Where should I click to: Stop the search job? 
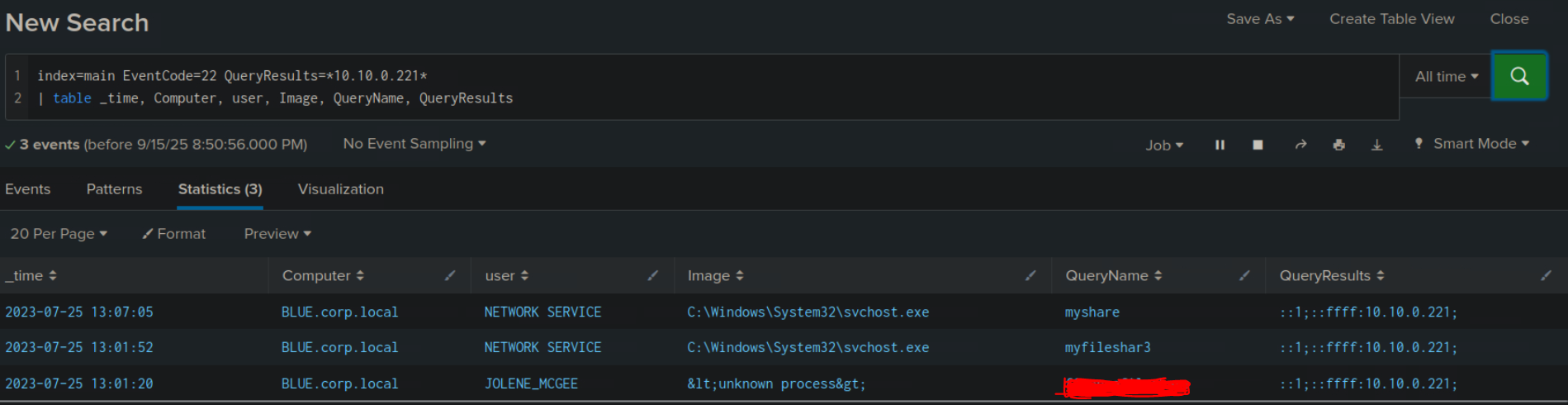[x=1258, y=145]
